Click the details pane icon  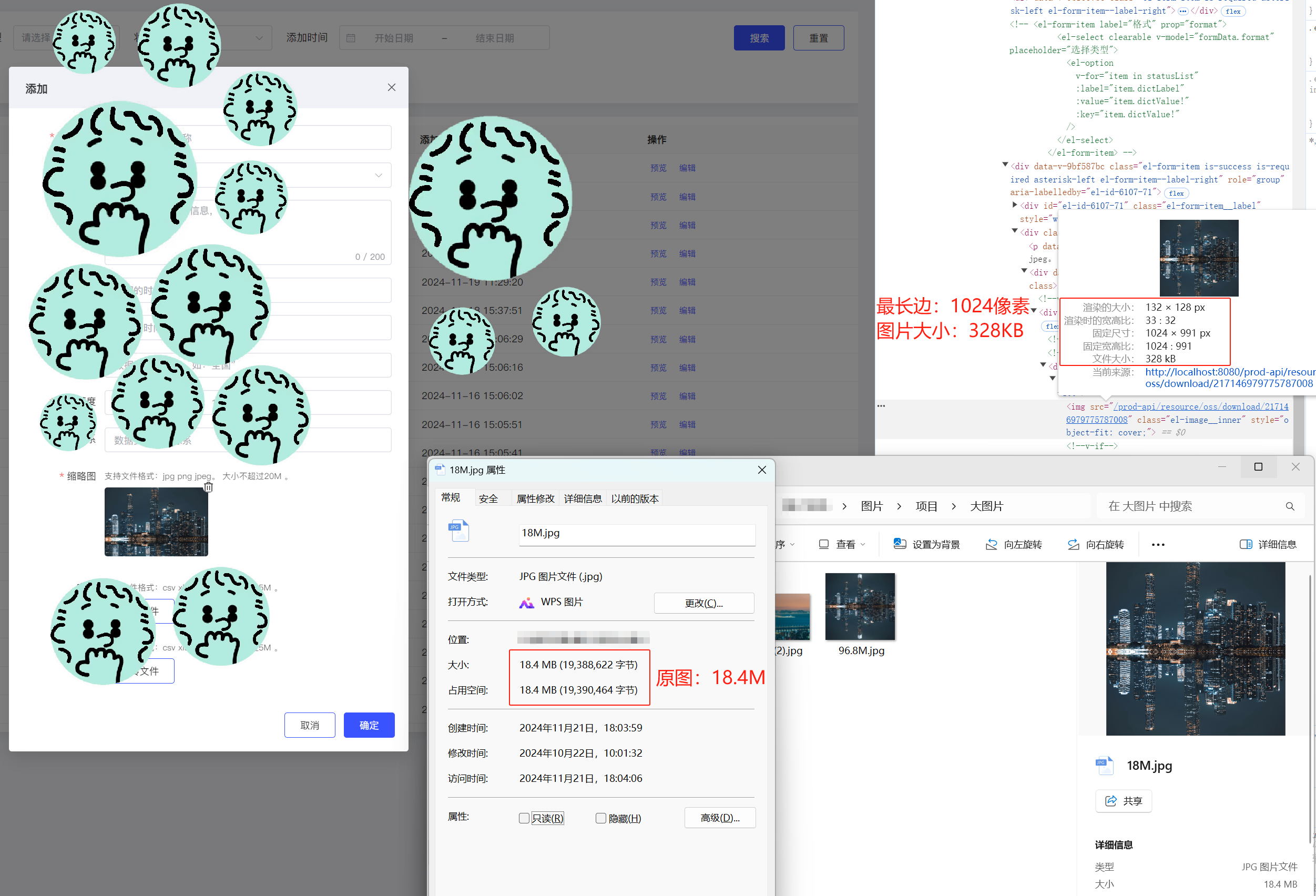click(x=1246, y=544)
